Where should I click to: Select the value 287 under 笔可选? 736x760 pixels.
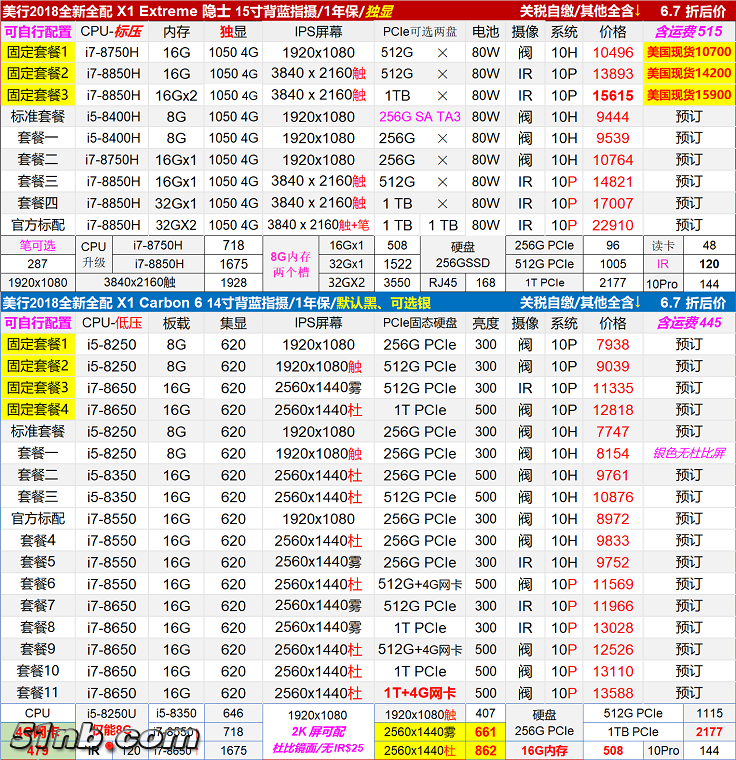(37, 264)
